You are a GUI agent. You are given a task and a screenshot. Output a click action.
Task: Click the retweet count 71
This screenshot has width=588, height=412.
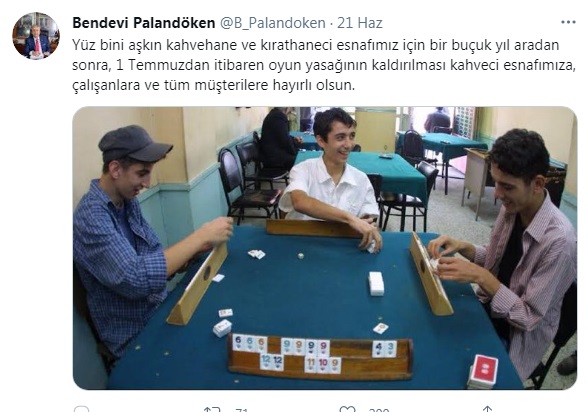(x=242, y=410)
